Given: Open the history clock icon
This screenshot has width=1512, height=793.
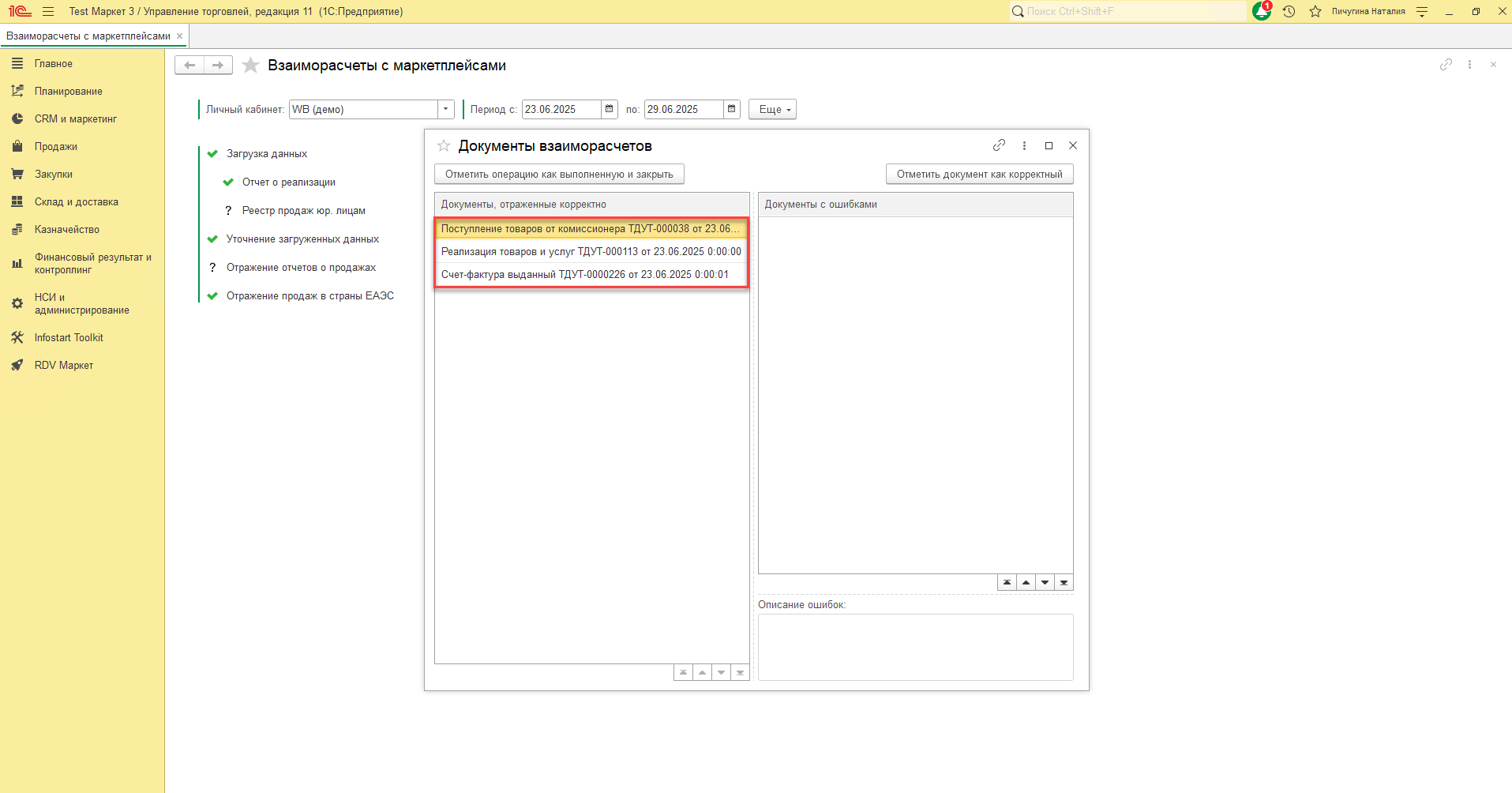Looking at the screenshot, I should click(x=1289, y=12).
